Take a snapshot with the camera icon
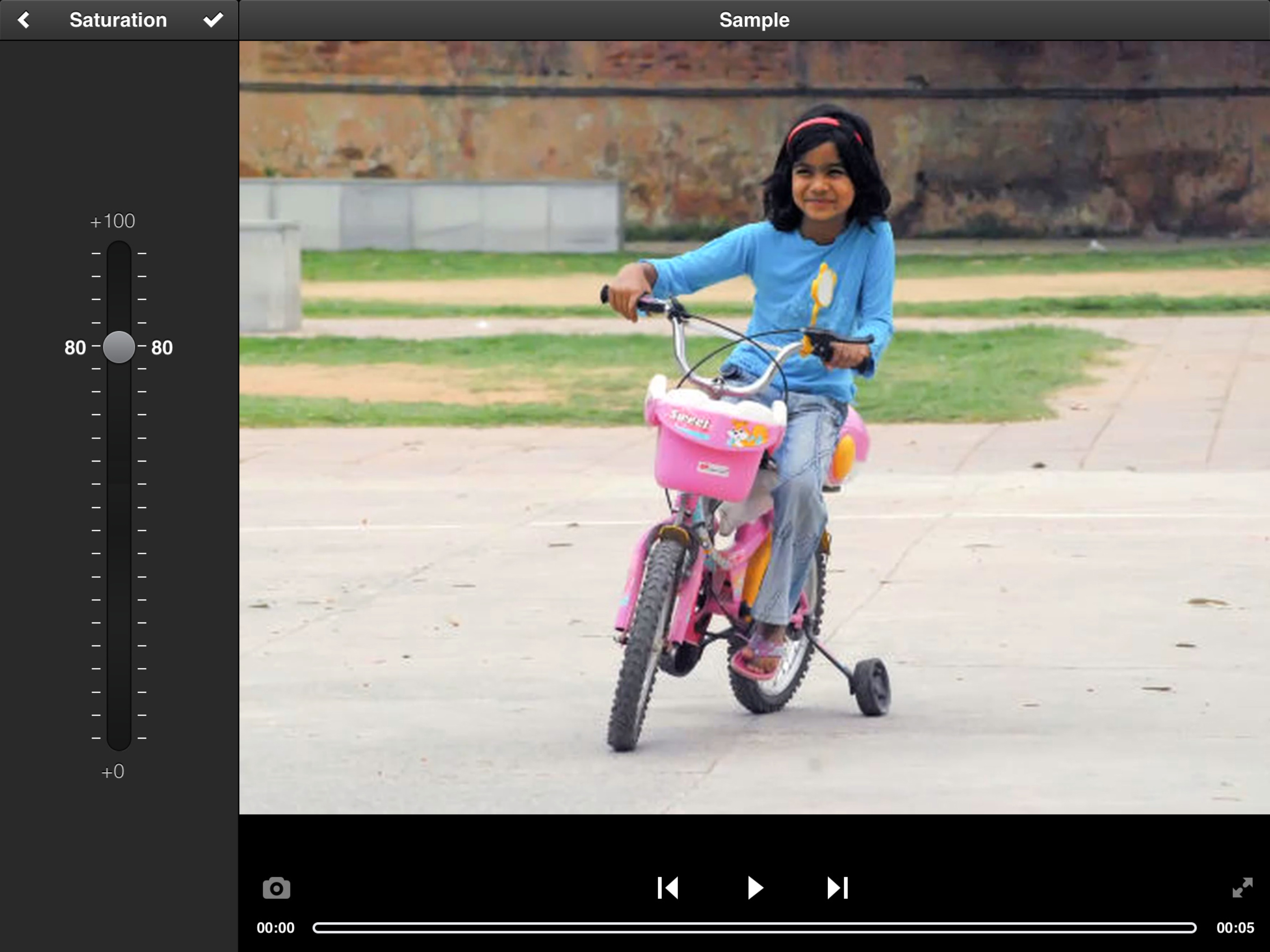This screenshot has width=1270, height=952. 276,888
